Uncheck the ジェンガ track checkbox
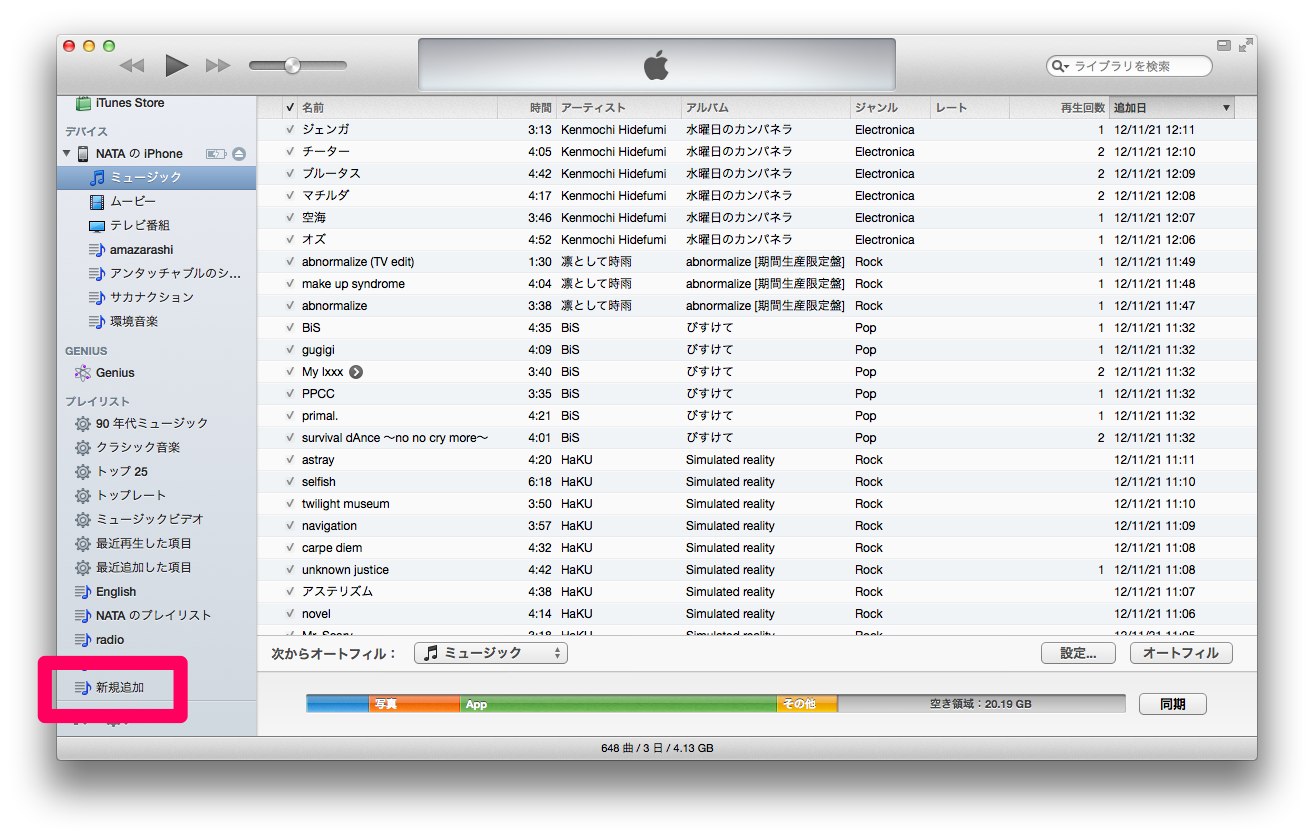The width and height of the screenshot is (1314, 839). (x=290, y=130)
